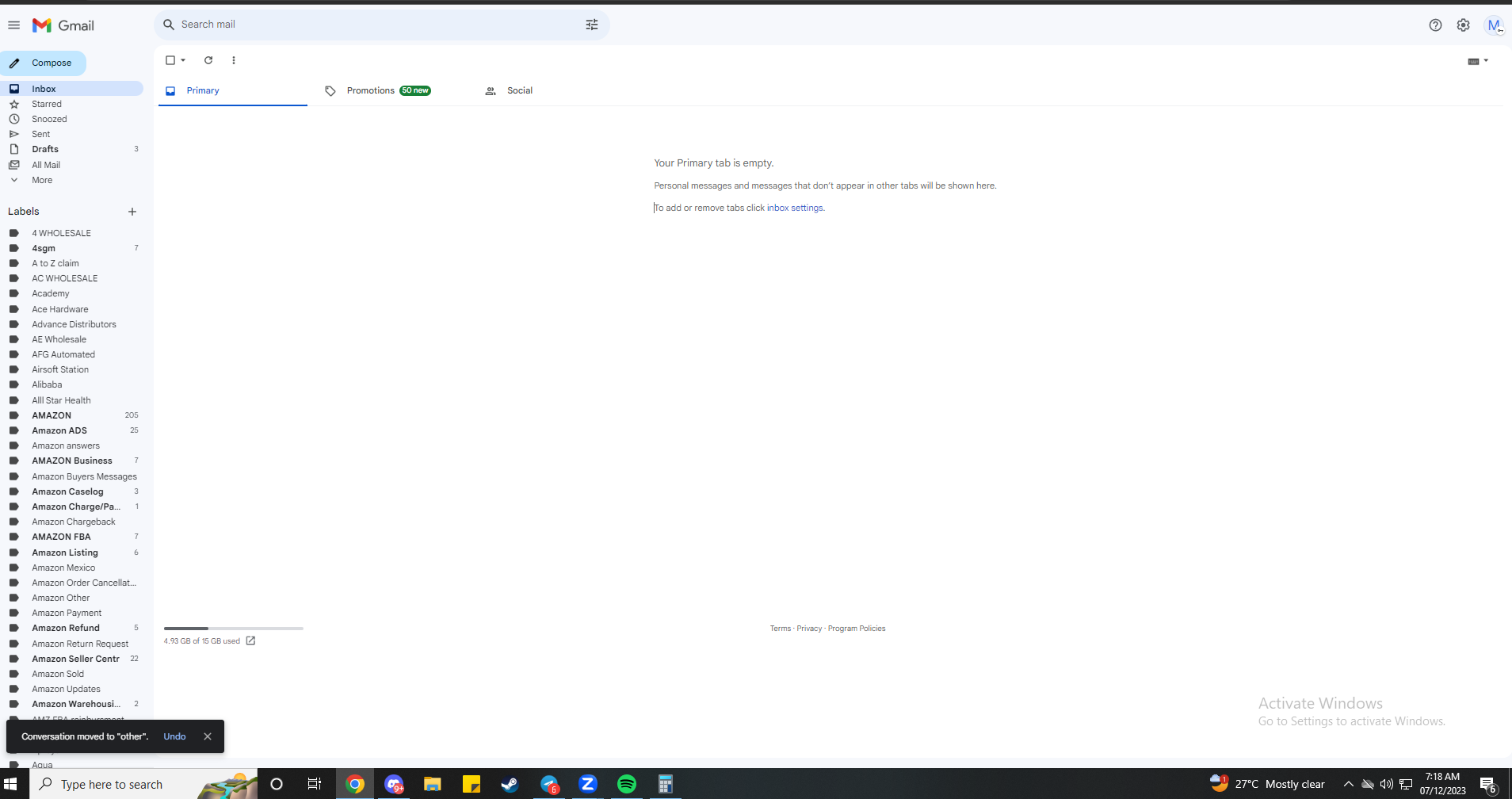Click the storage usage progress bar
The height and width of the screenshot is (799, 1512).
pos(233,629)
